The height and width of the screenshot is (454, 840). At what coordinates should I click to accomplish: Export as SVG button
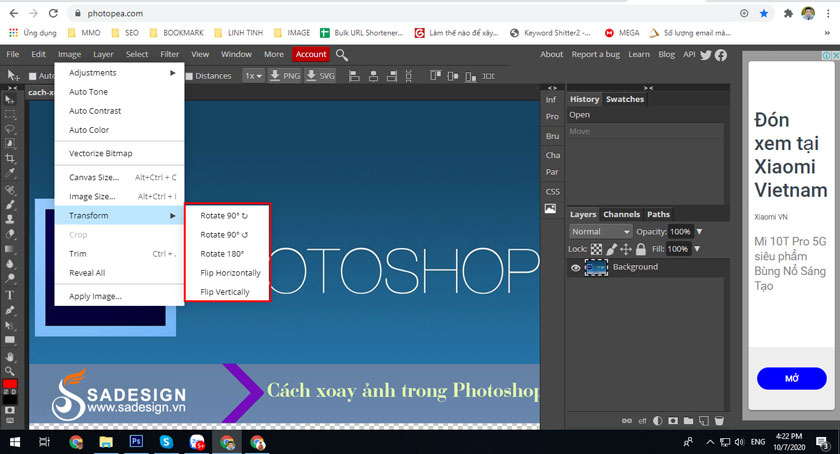coord(320,76)
